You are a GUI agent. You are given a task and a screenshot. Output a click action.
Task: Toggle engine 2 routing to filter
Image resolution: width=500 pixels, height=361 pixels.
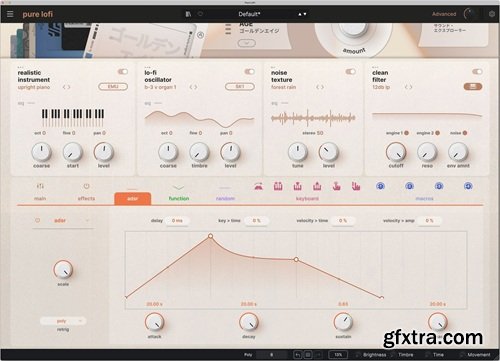[x=437, y=133]
